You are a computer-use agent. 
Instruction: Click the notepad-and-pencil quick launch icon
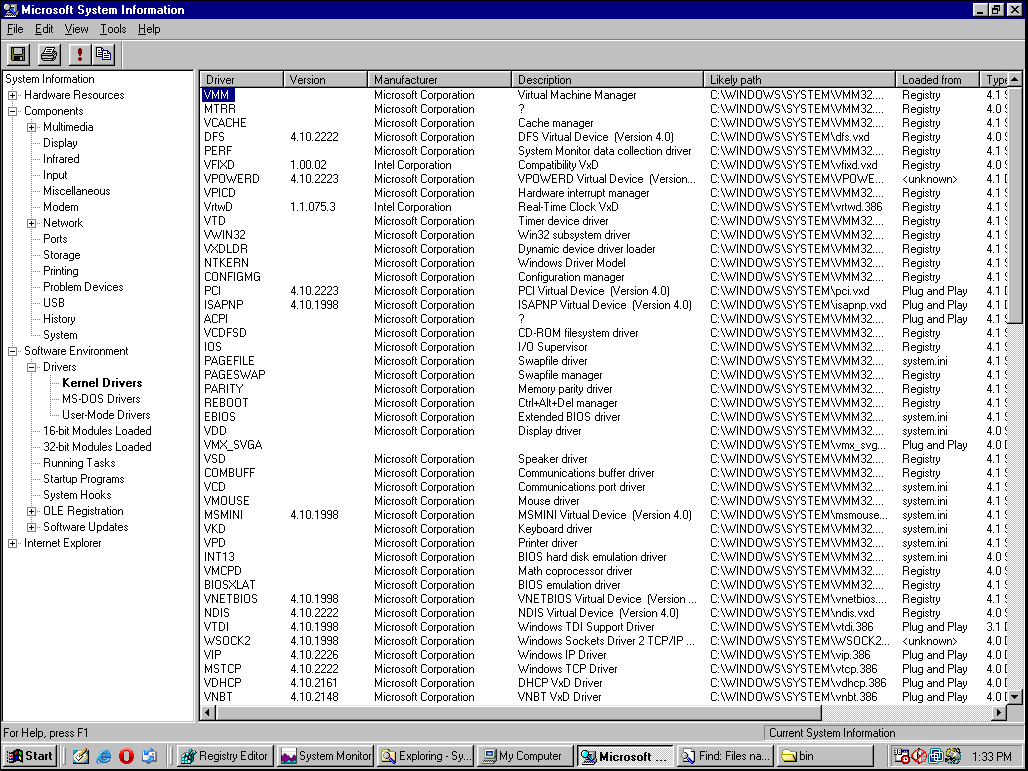81,756
